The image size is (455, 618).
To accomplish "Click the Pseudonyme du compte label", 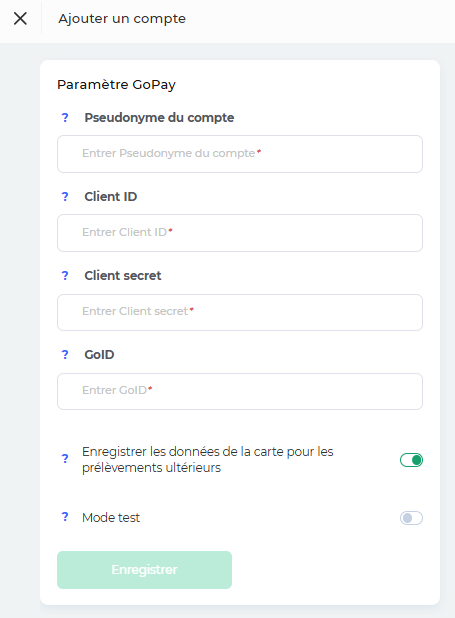I will (x=159, y=118).
